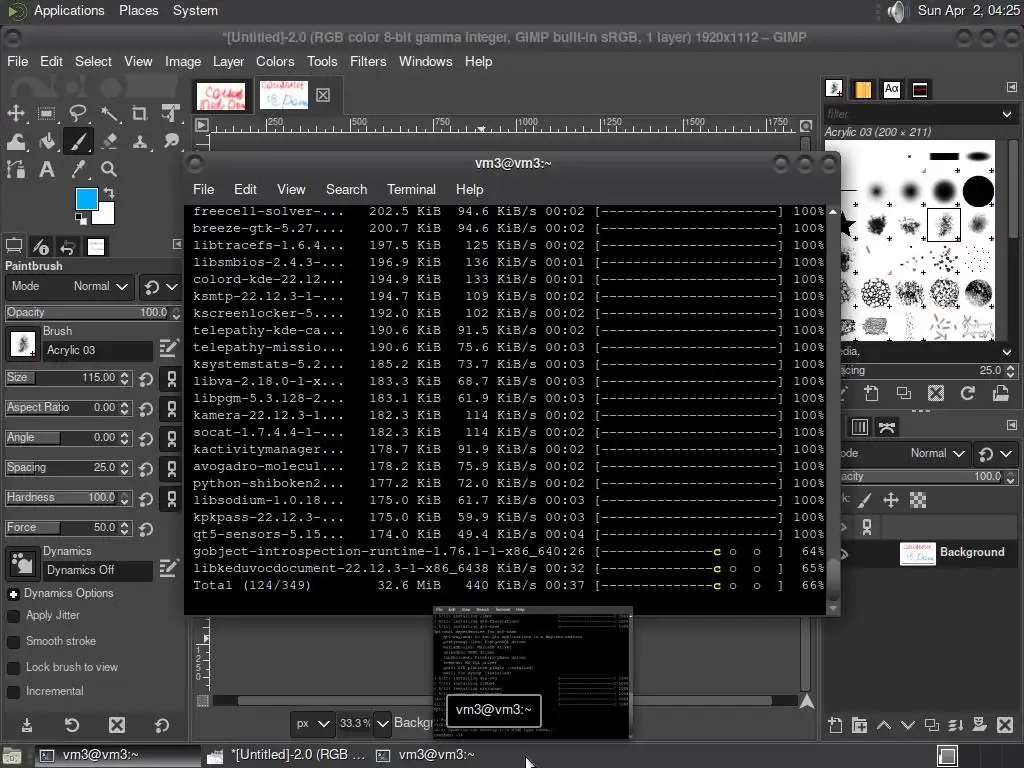
Task: Create a new layer in Layers panel
Action: pos(835,725)
